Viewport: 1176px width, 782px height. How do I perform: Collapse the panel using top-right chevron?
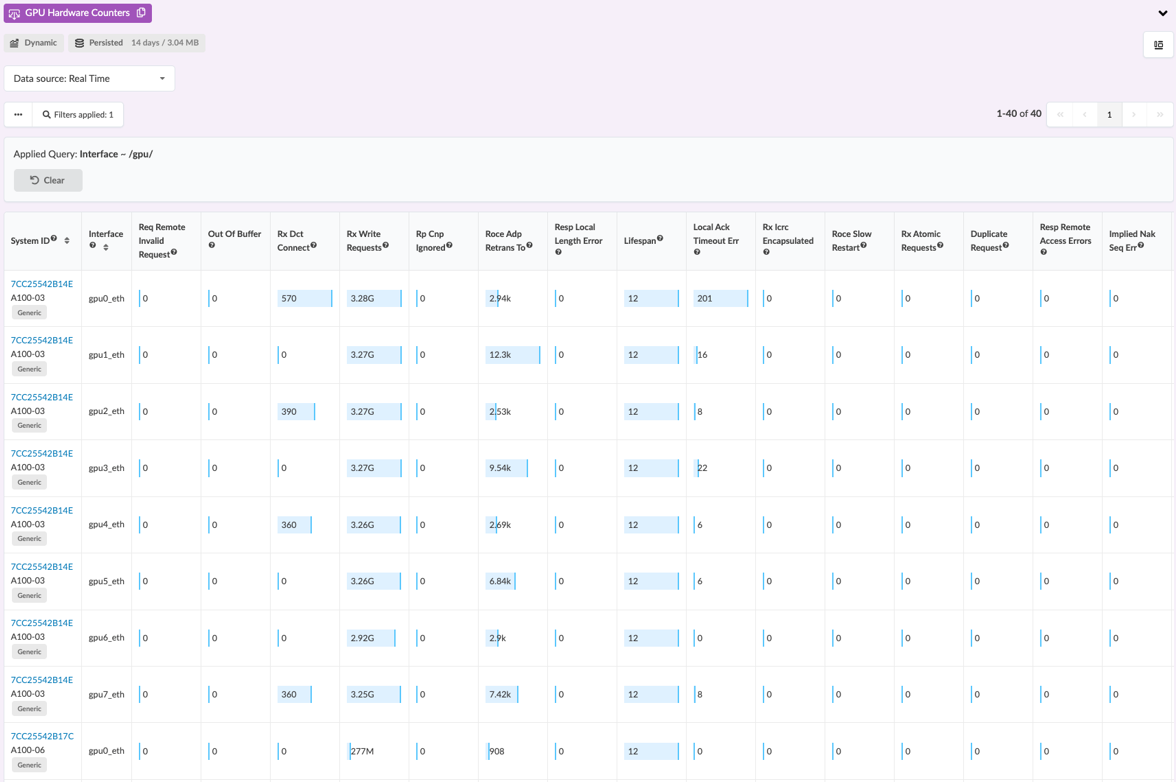(x=1162, y=13)
